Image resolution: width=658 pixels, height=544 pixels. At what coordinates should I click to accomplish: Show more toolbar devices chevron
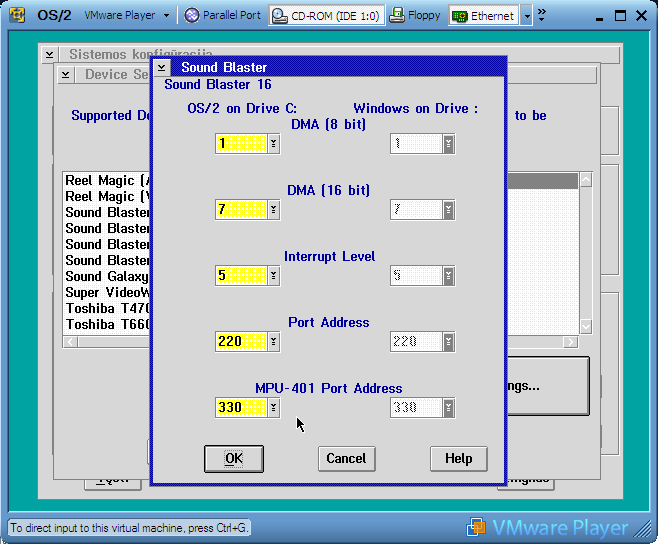point(542,15)
